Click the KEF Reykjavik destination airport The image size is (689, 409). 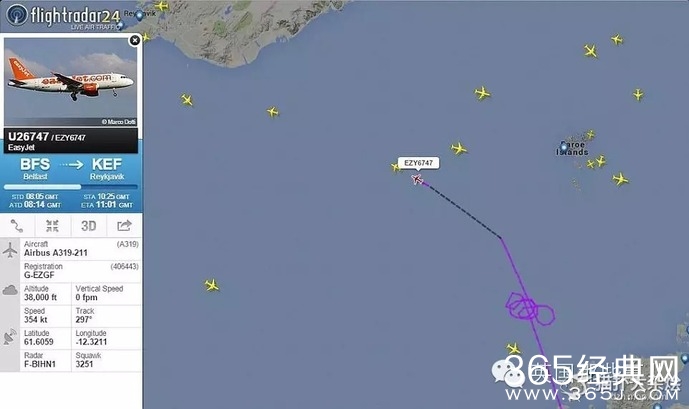point(107,169)
